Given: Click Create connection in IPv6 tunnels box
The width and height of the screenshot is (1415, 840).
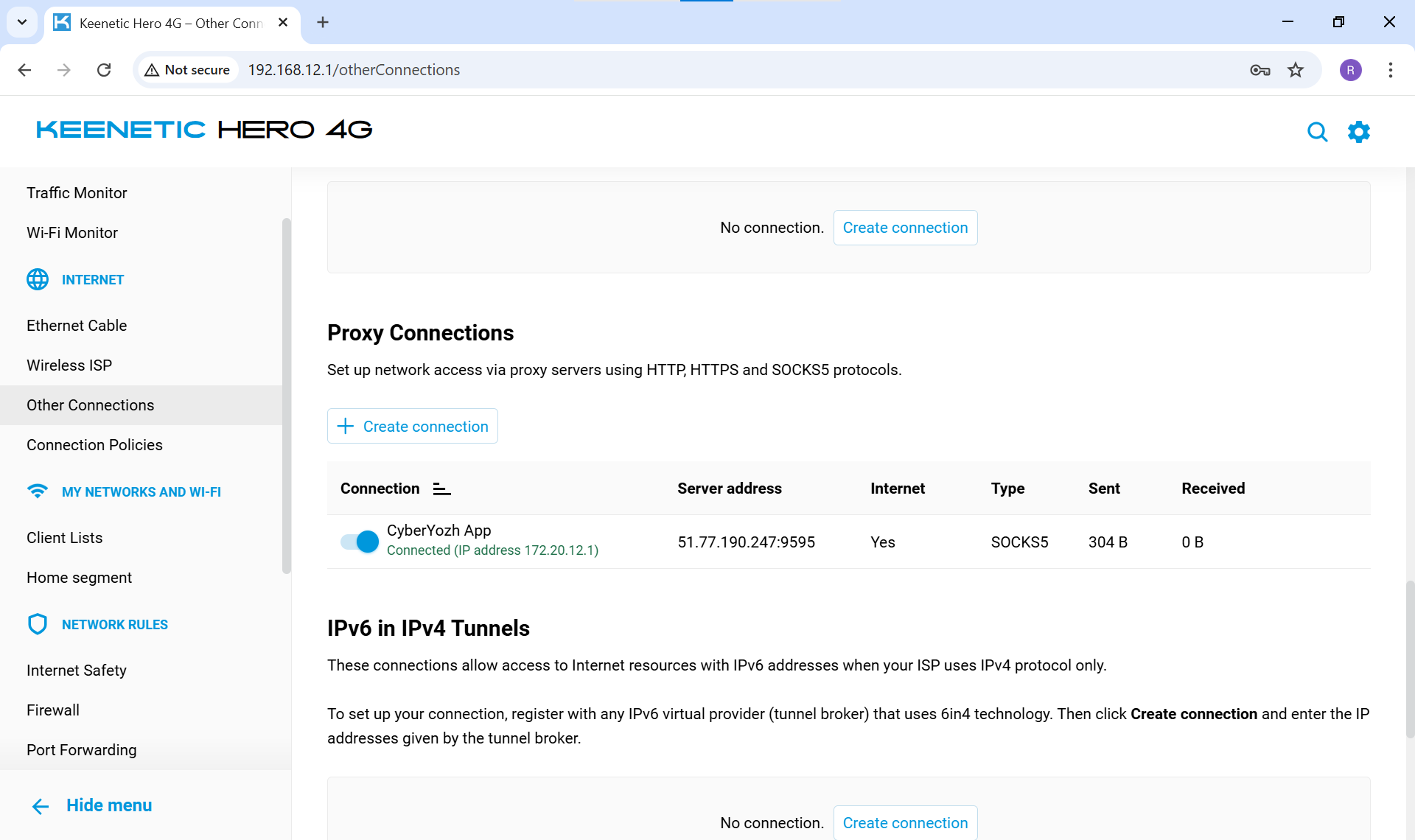Looking at the screenshot, I should (x=905, y=822).
